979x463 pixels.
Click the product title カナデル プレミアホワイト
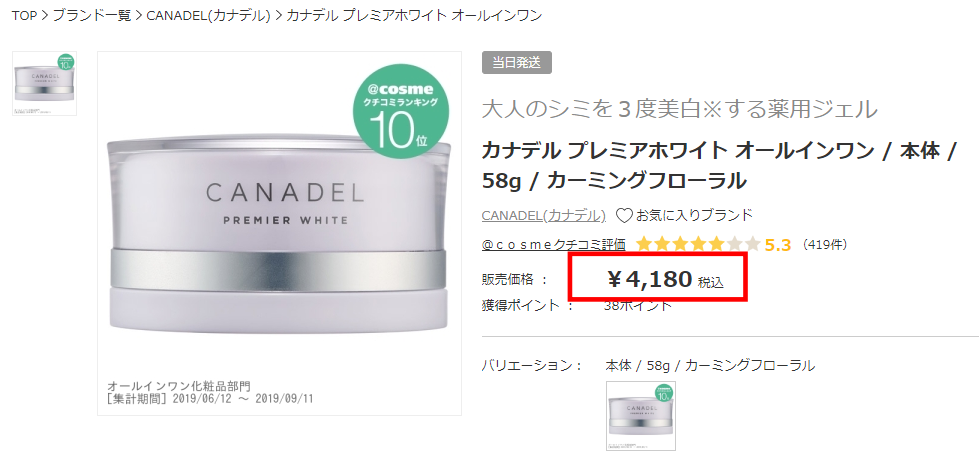718,166
